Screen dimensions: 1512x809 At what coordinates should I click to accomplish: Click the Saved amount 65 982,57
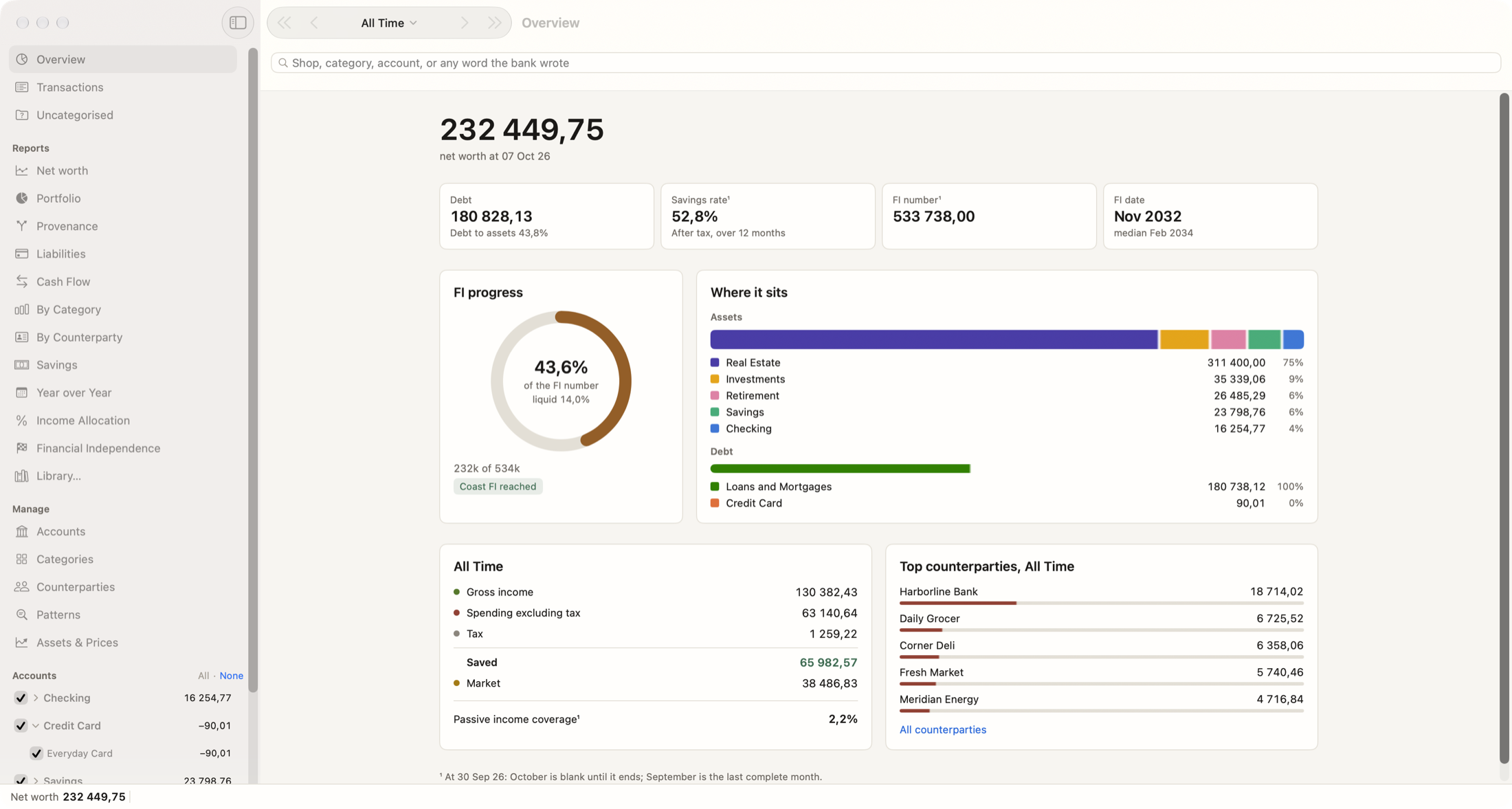(x=828, y=663)
